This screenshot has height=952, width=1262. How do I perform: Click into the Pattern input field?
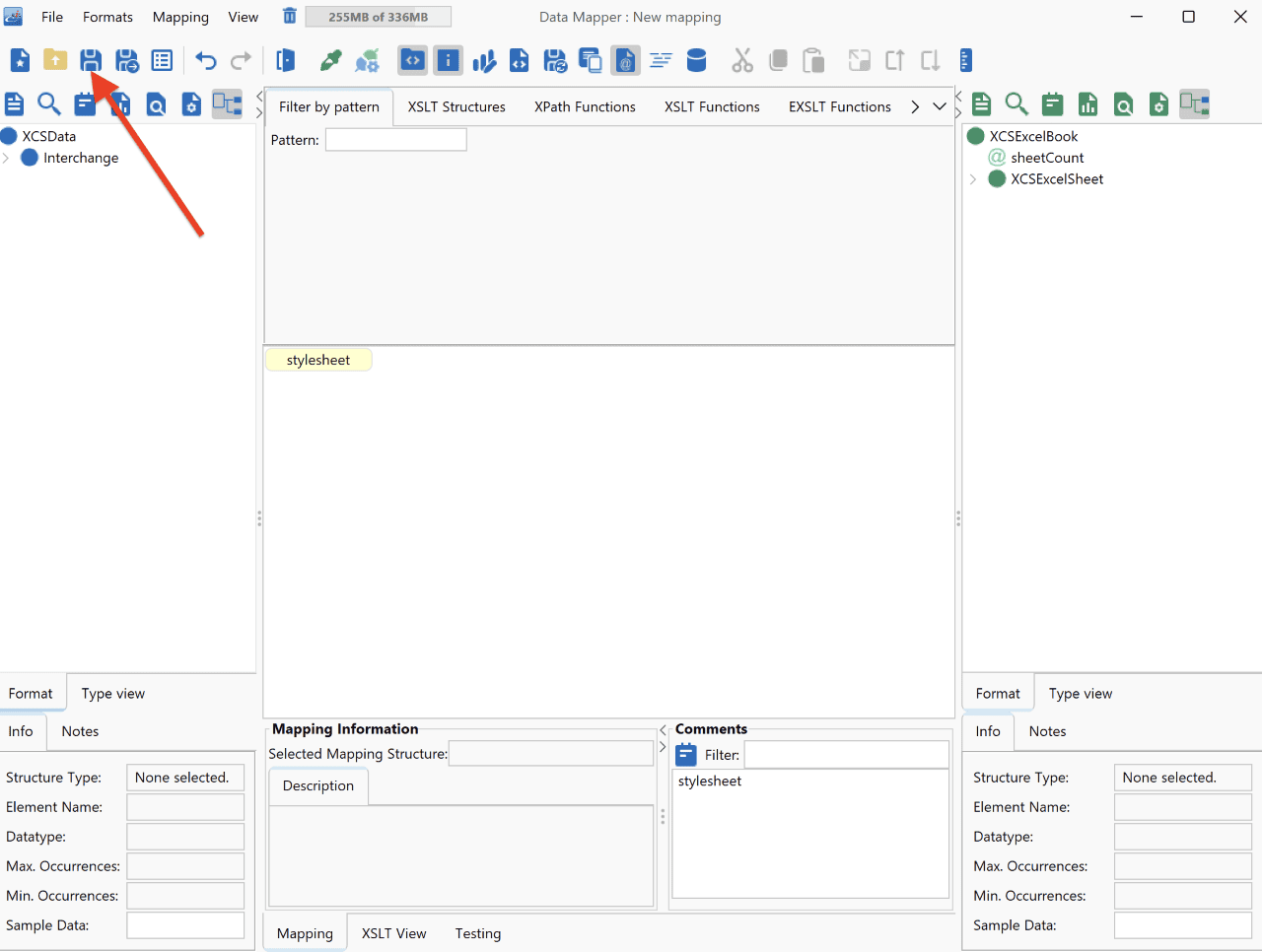[x=396, y=140]
